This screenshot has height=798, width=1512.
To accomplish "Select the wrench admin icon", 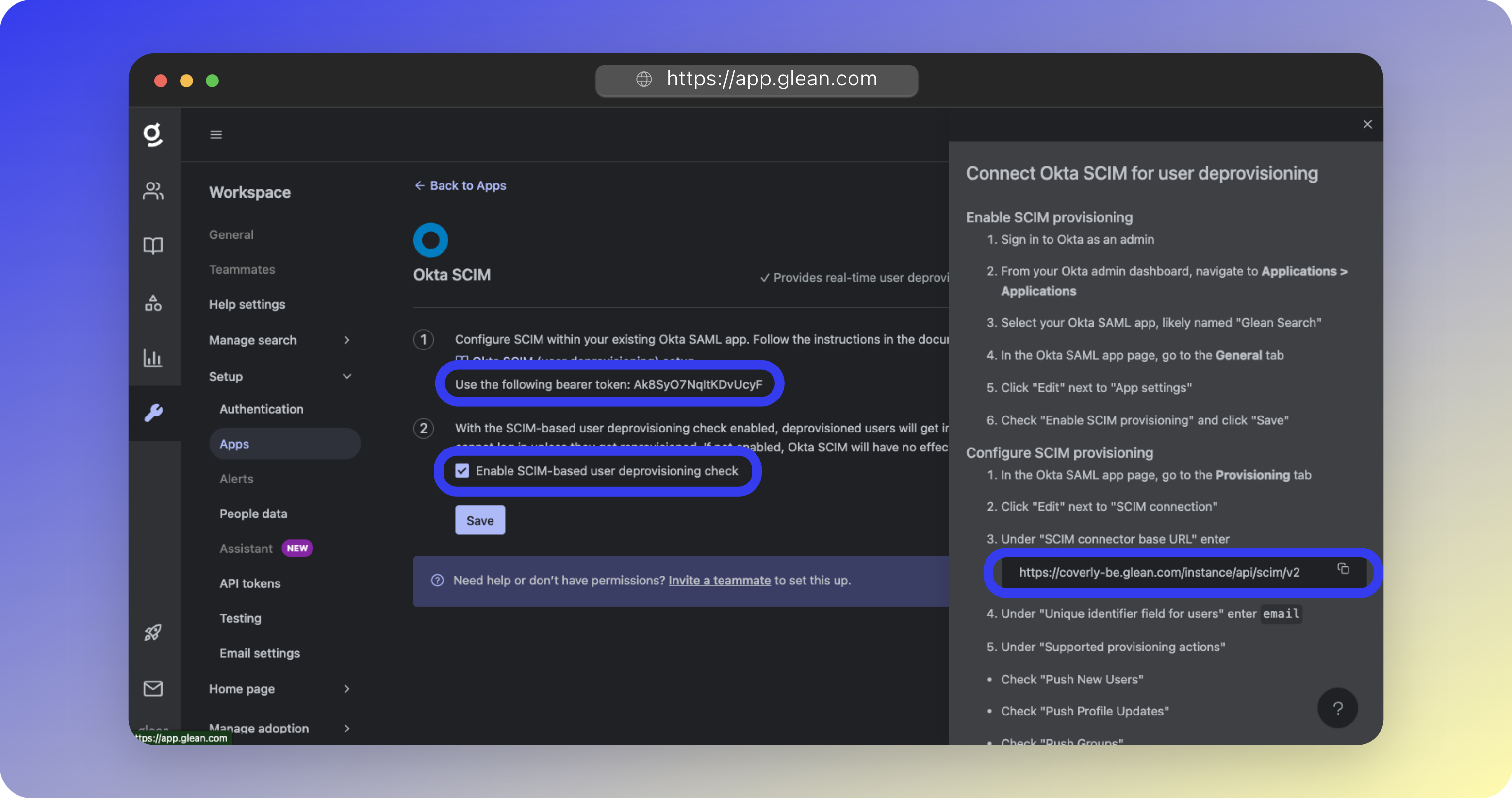I will 153,413.
